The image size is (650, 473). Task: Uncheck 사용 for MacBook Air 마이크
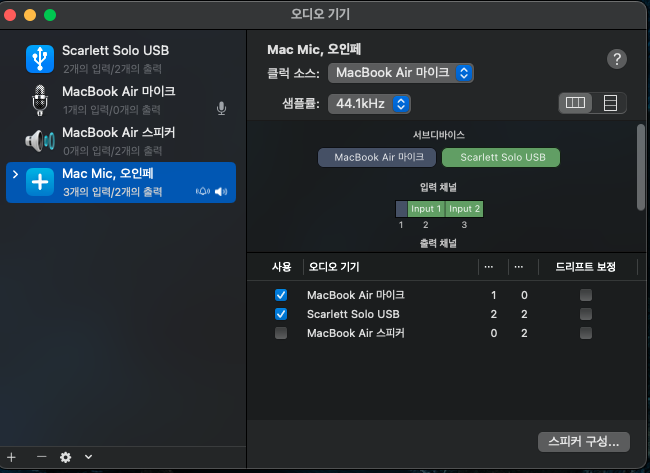coord(281,295)
